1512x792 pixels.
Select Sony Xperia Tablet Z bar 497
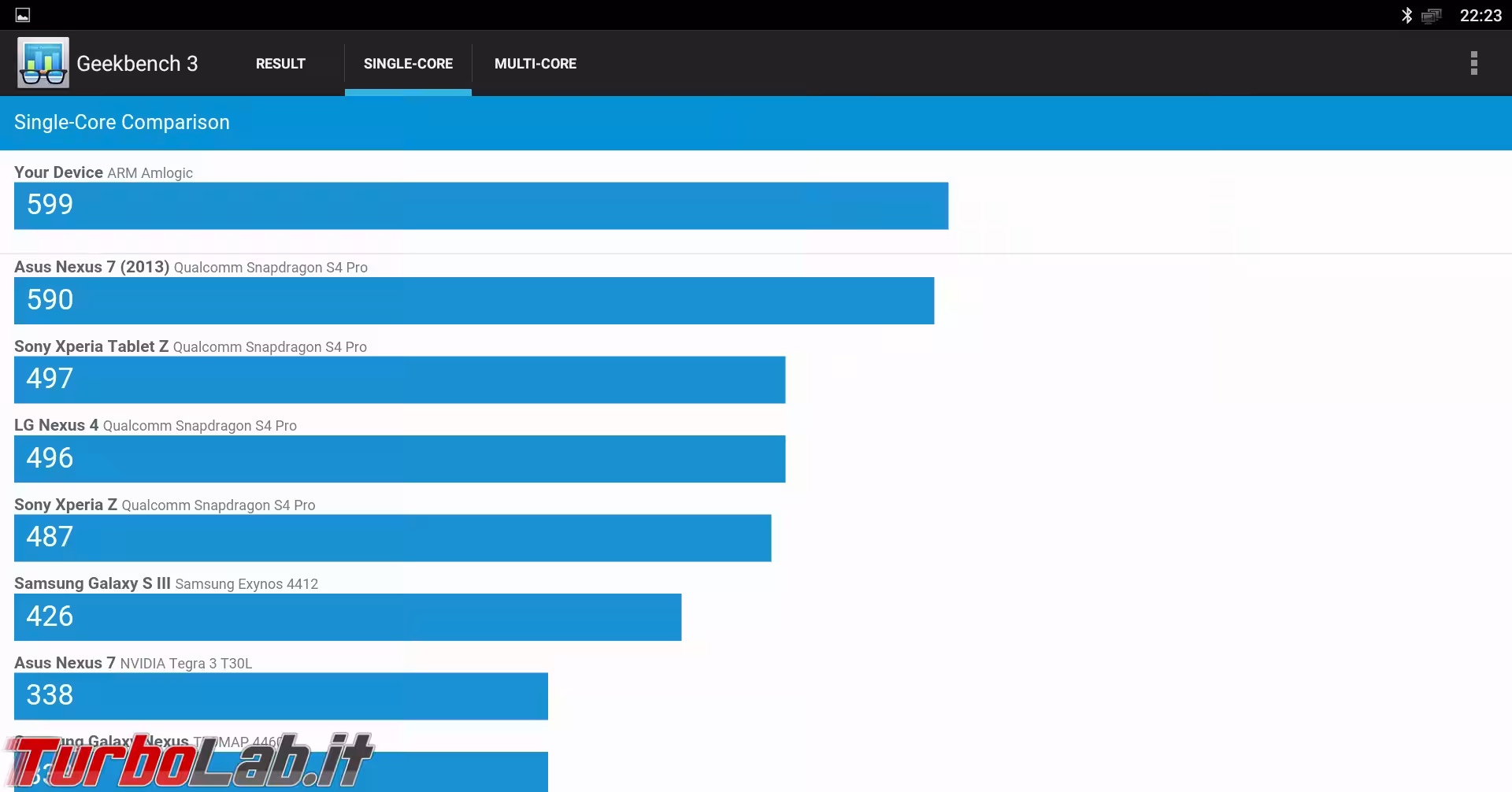click(x=399, y=379)
